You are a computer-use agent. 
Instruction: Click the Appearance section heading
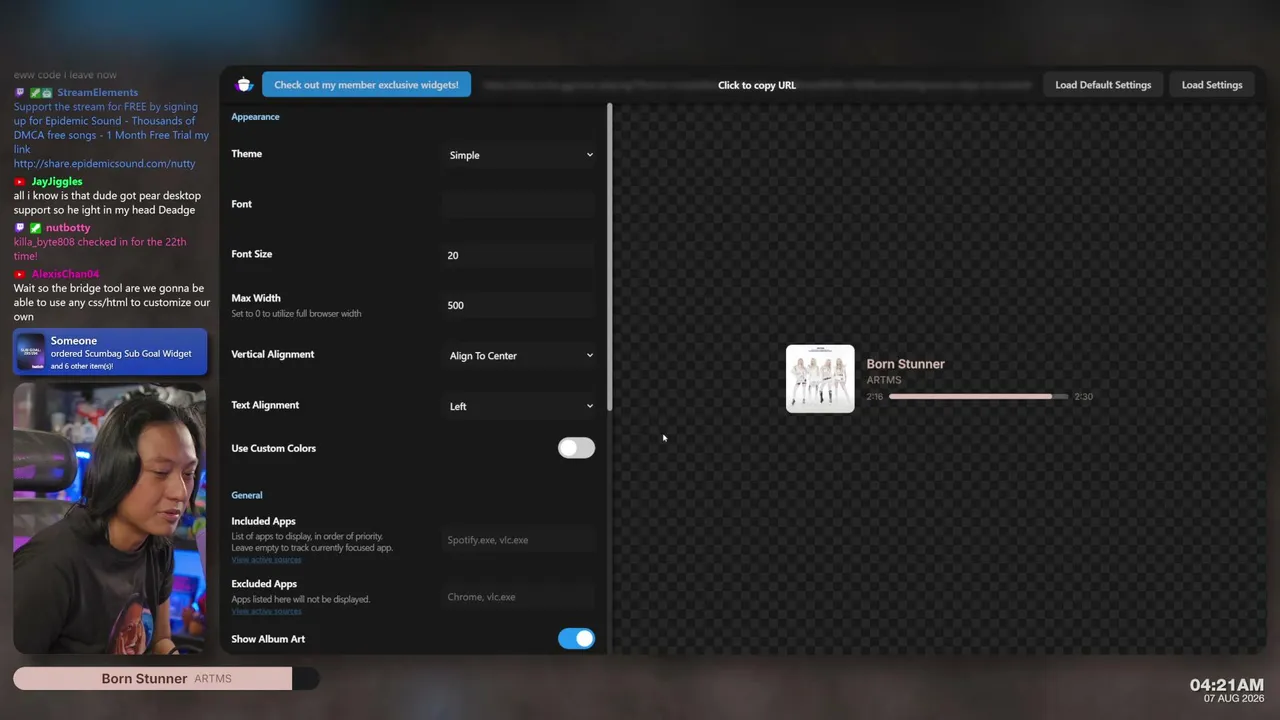coord(255,117)
